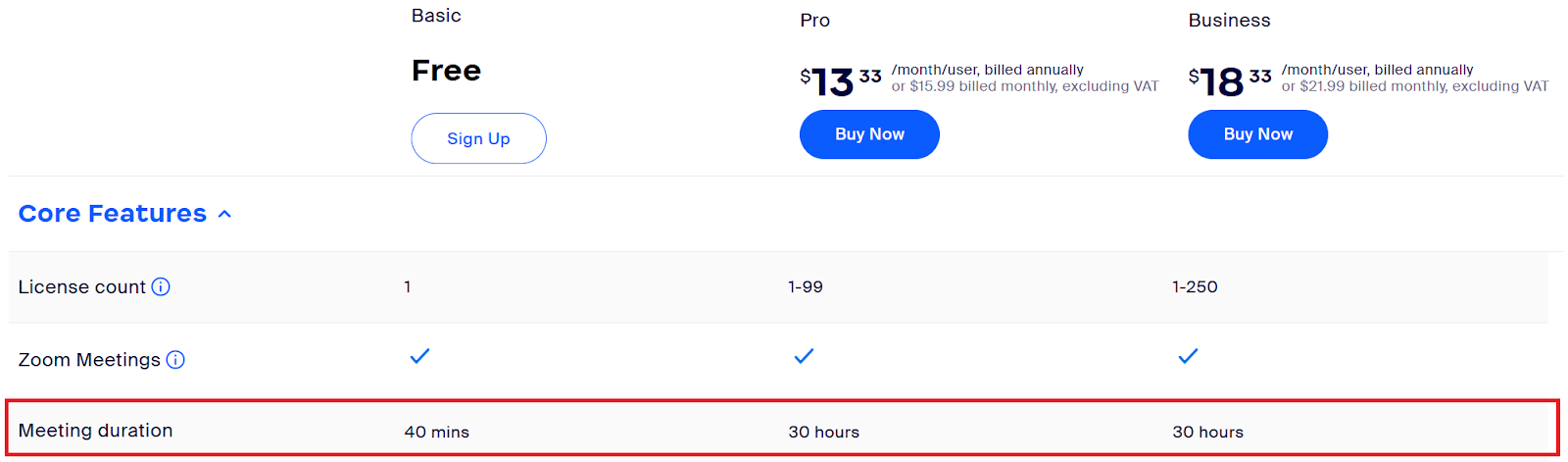
Task: Select the Pro plan column title
Action: [814, 21]
